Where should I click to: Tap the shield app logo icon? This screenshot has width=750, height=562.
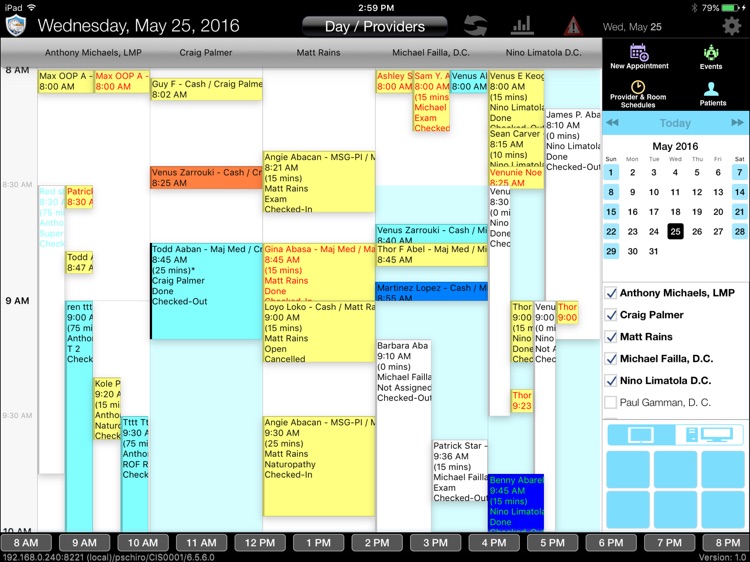coord(15,25)
